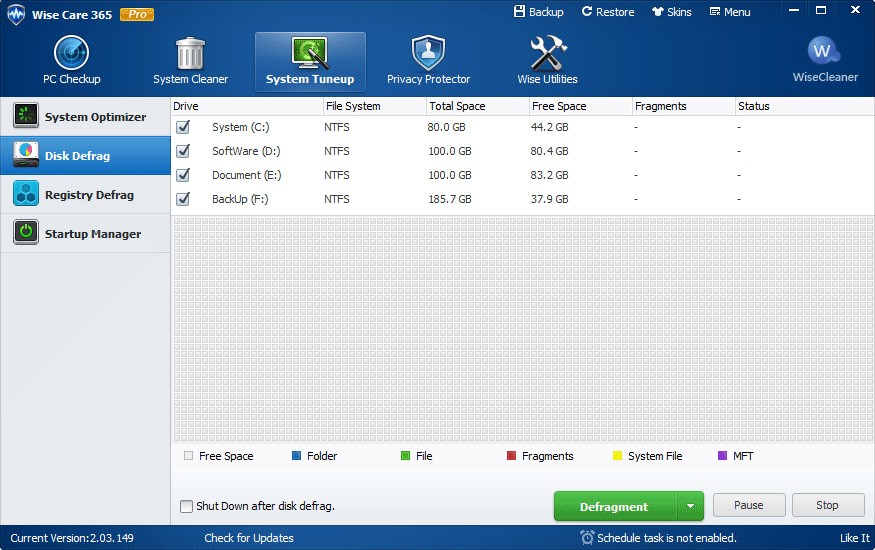Click the 83.2 GB free space value
Viewport: 875px width, 550px height.
[550, 175]
